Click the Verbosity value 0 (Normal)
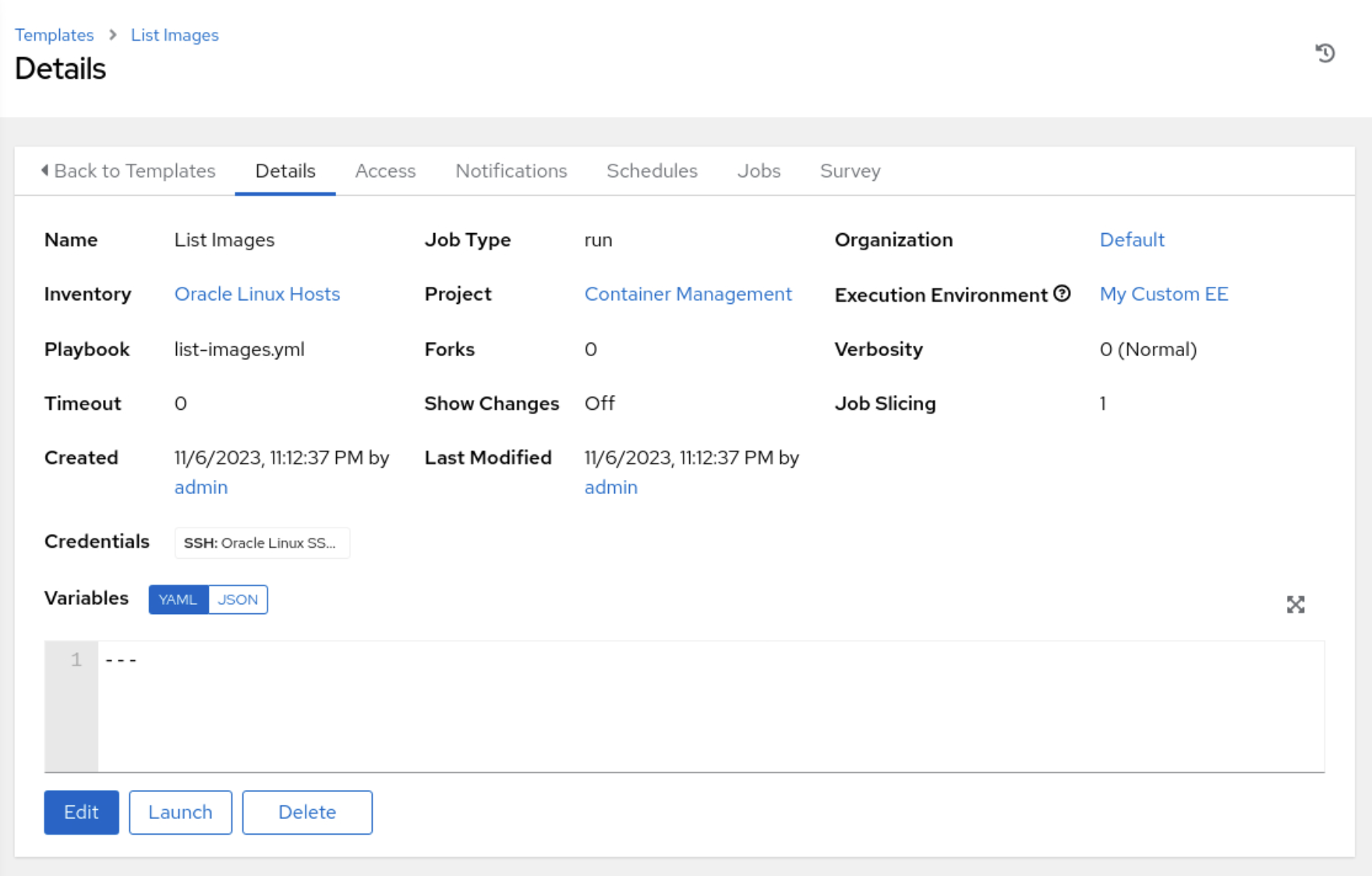 [1148, 349]
